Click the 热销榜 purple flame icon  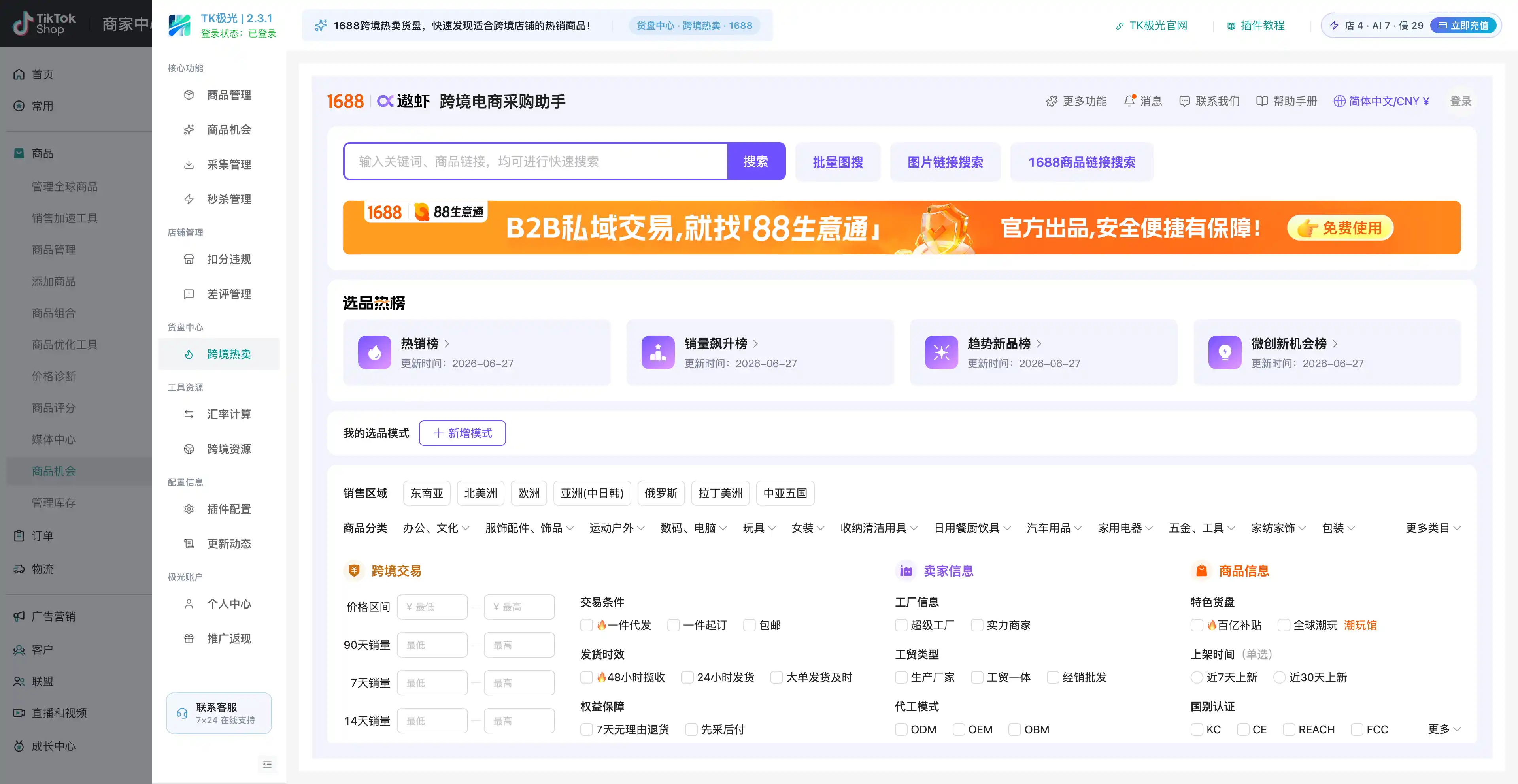374,352
